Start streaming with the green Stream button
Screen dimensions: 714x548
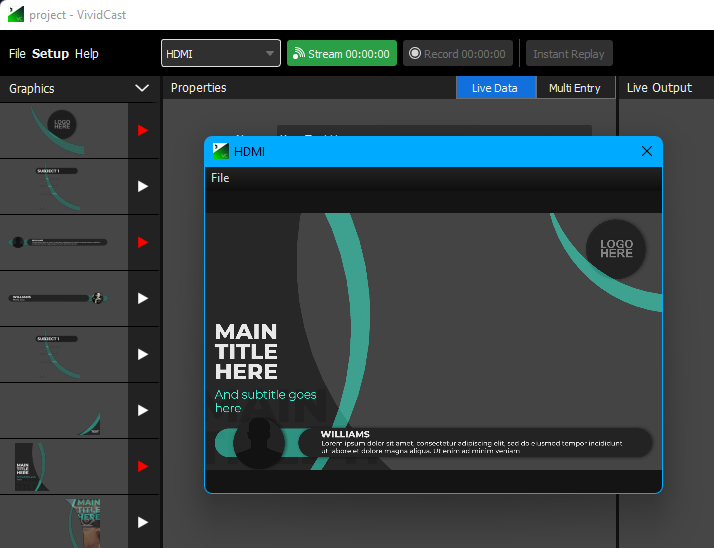341,54
